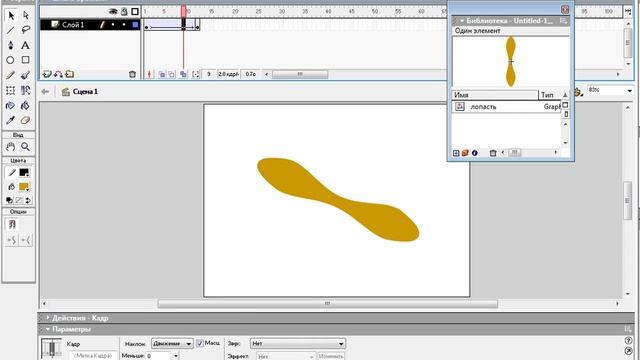This screenshot has width=640, height=360.
Task: Select the Oval tool
Action: tap(10, 60)
